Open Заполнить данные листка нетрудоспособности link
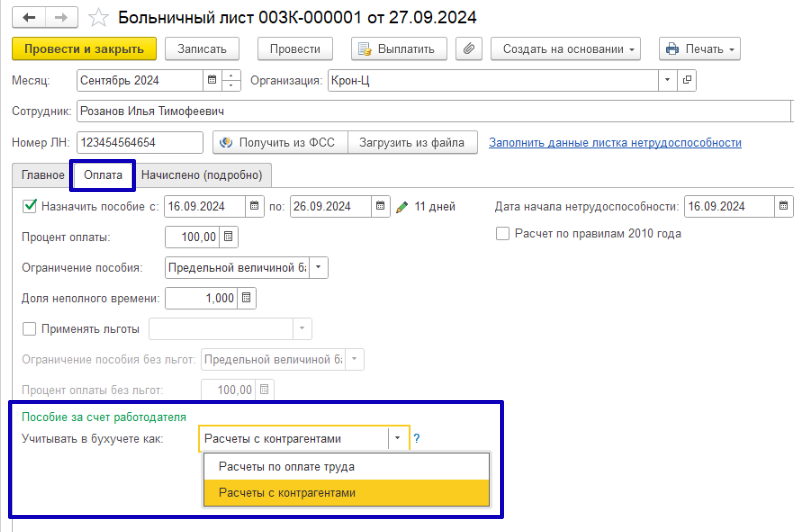The height and width of the screenshot is (532, 794). (615, 143)
